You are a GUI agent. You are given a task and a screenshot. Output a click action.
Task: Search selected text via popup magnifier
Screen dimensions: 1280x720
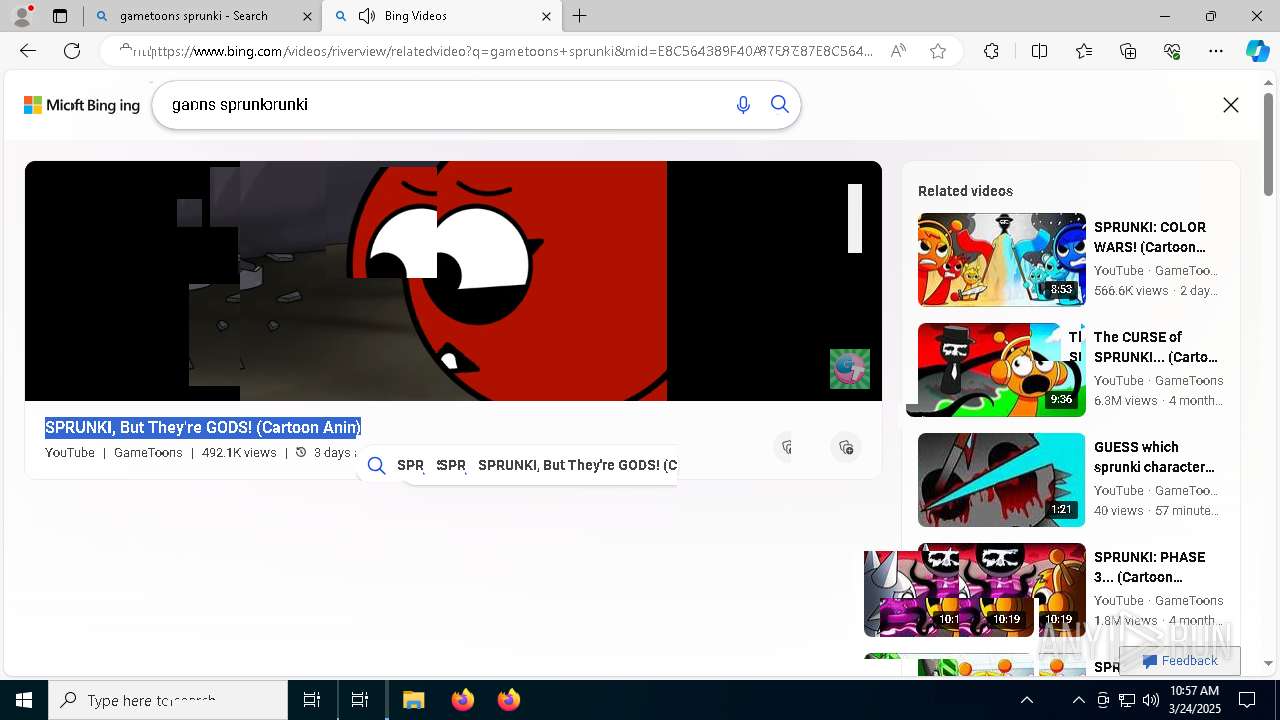(376, 465)
